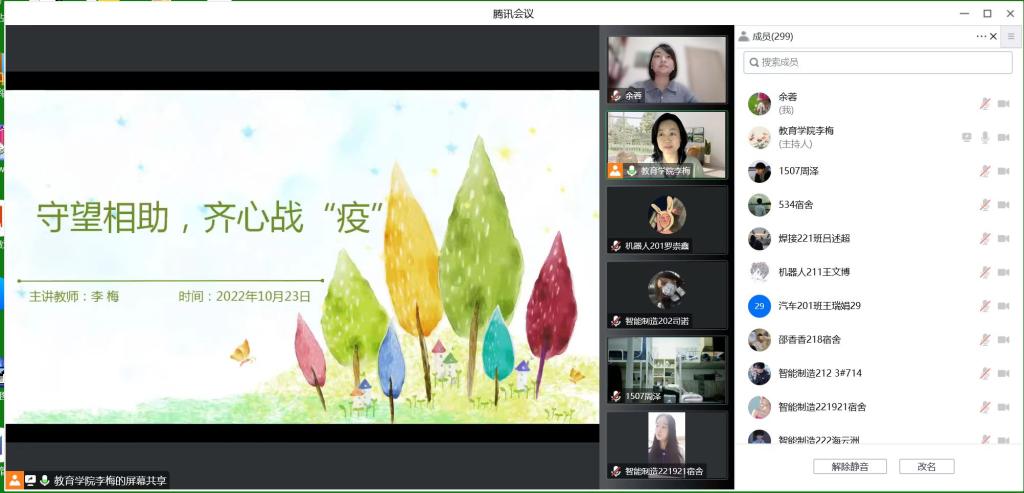Select 余荅's video thumbnail
The width and height of the screenshot is (1024, 493).
pos(666,69)
